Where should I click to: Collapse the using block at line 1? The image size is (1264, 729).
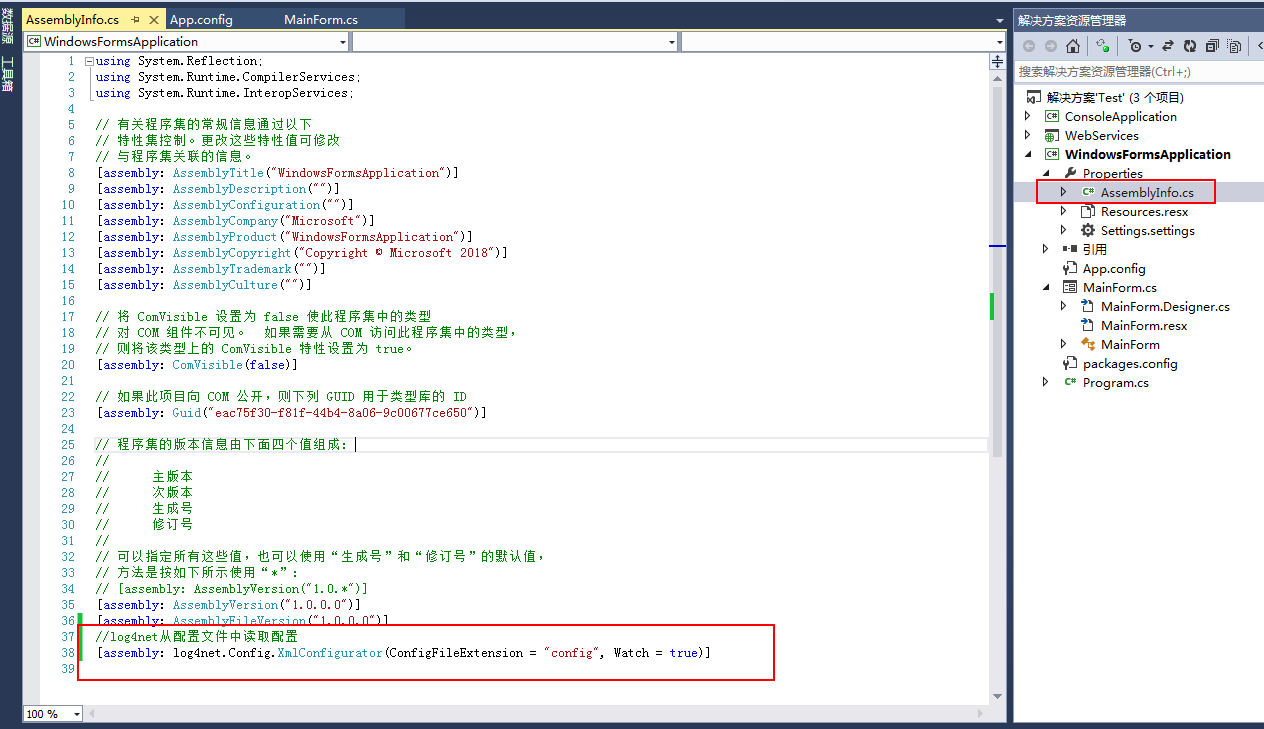[x=89, y=61]
